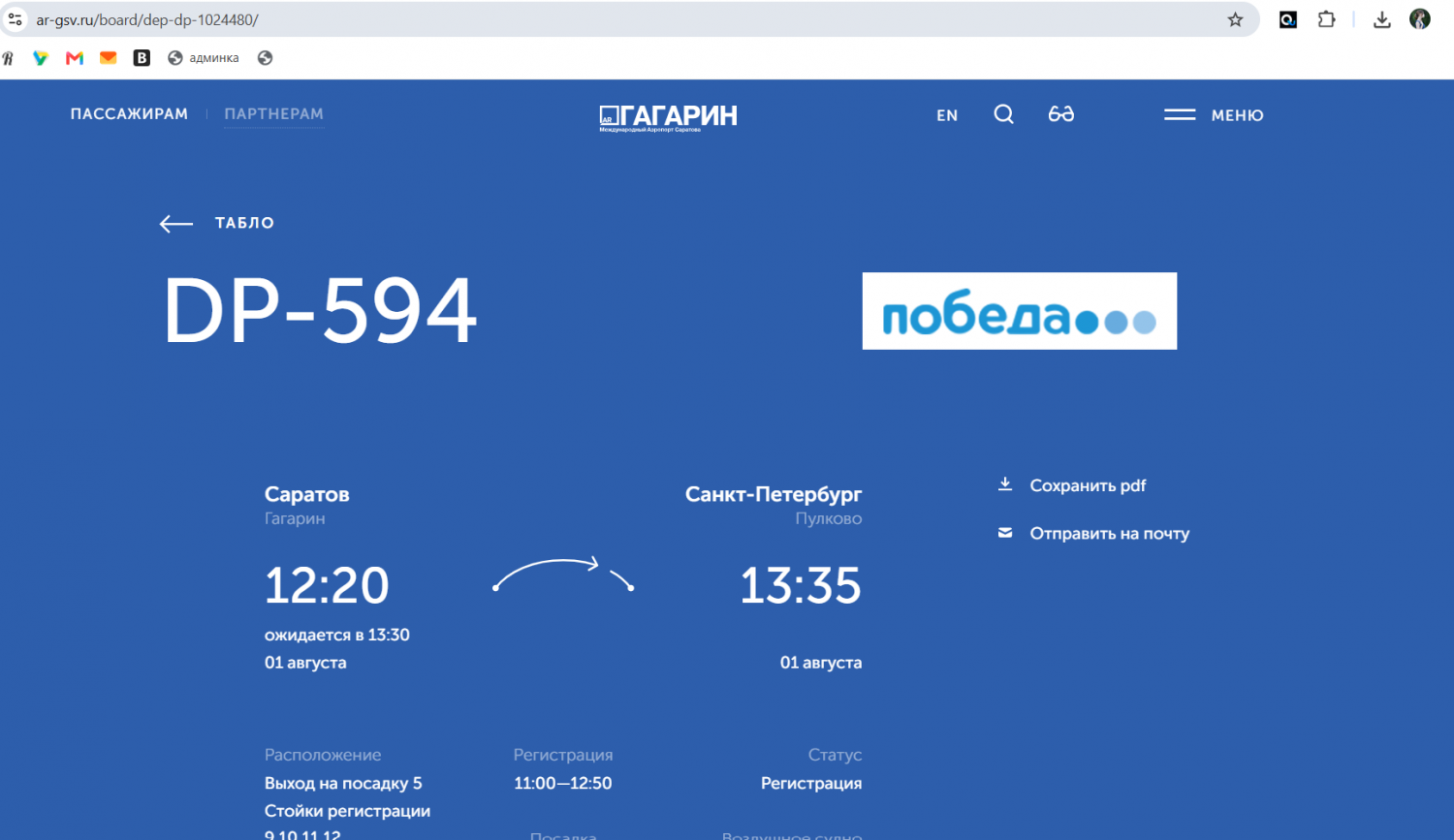Open the browser profile avatar
Viewport: 1454px width, 840px height.
1420,19
